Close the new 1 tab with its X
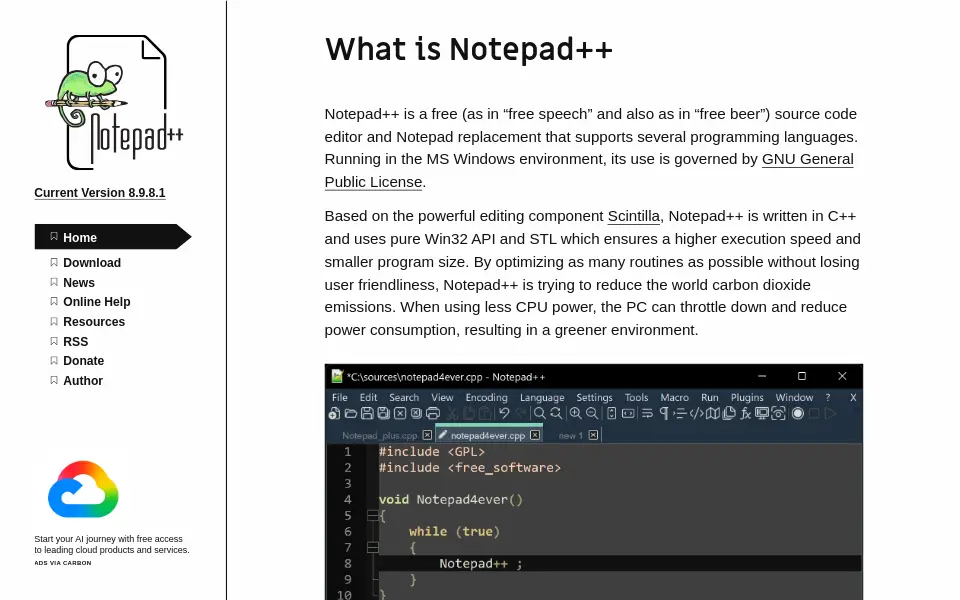 coord(593,435)
